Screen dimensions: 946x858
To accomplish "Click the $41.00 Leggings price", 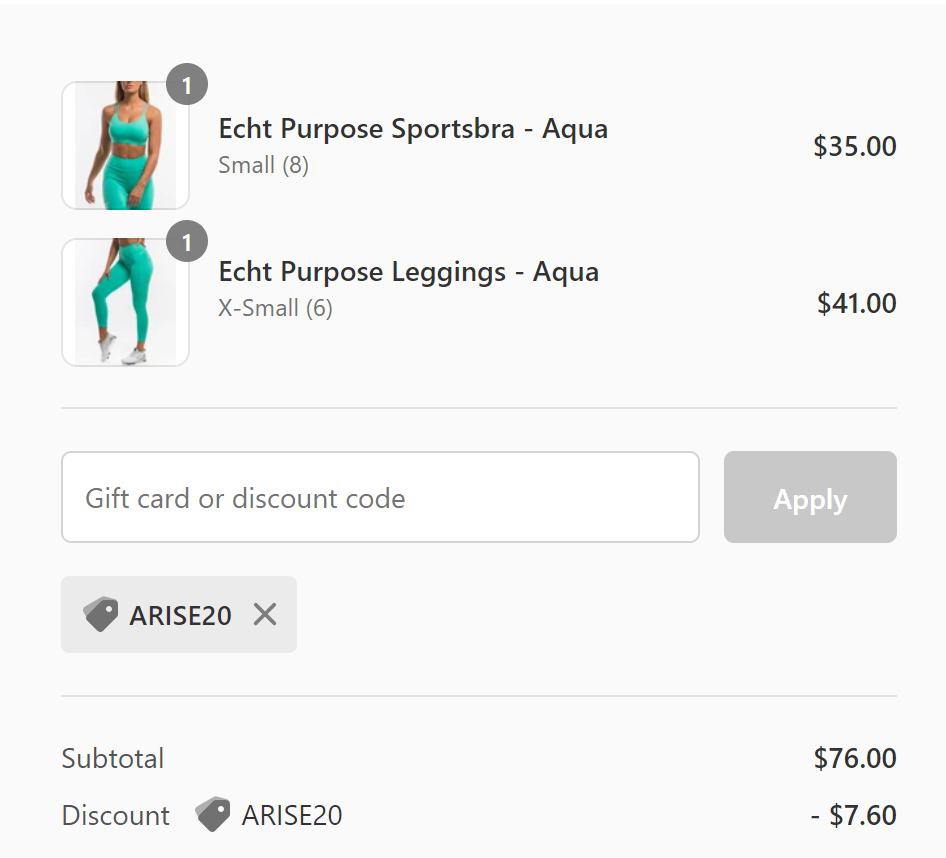I will point(856,303).
